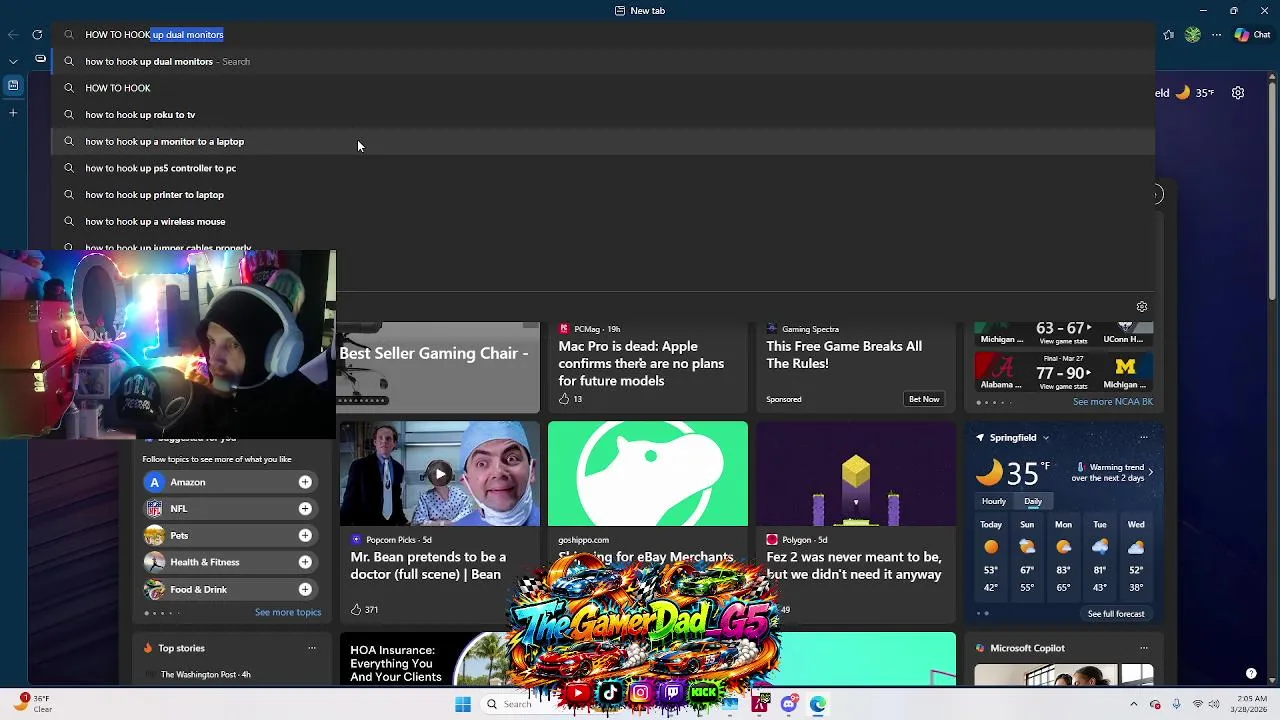Image resolution: width=1280 pixels, height=720 pixels.
Task: Switch weather to the Hourly tab
Action: coord(994,501)
